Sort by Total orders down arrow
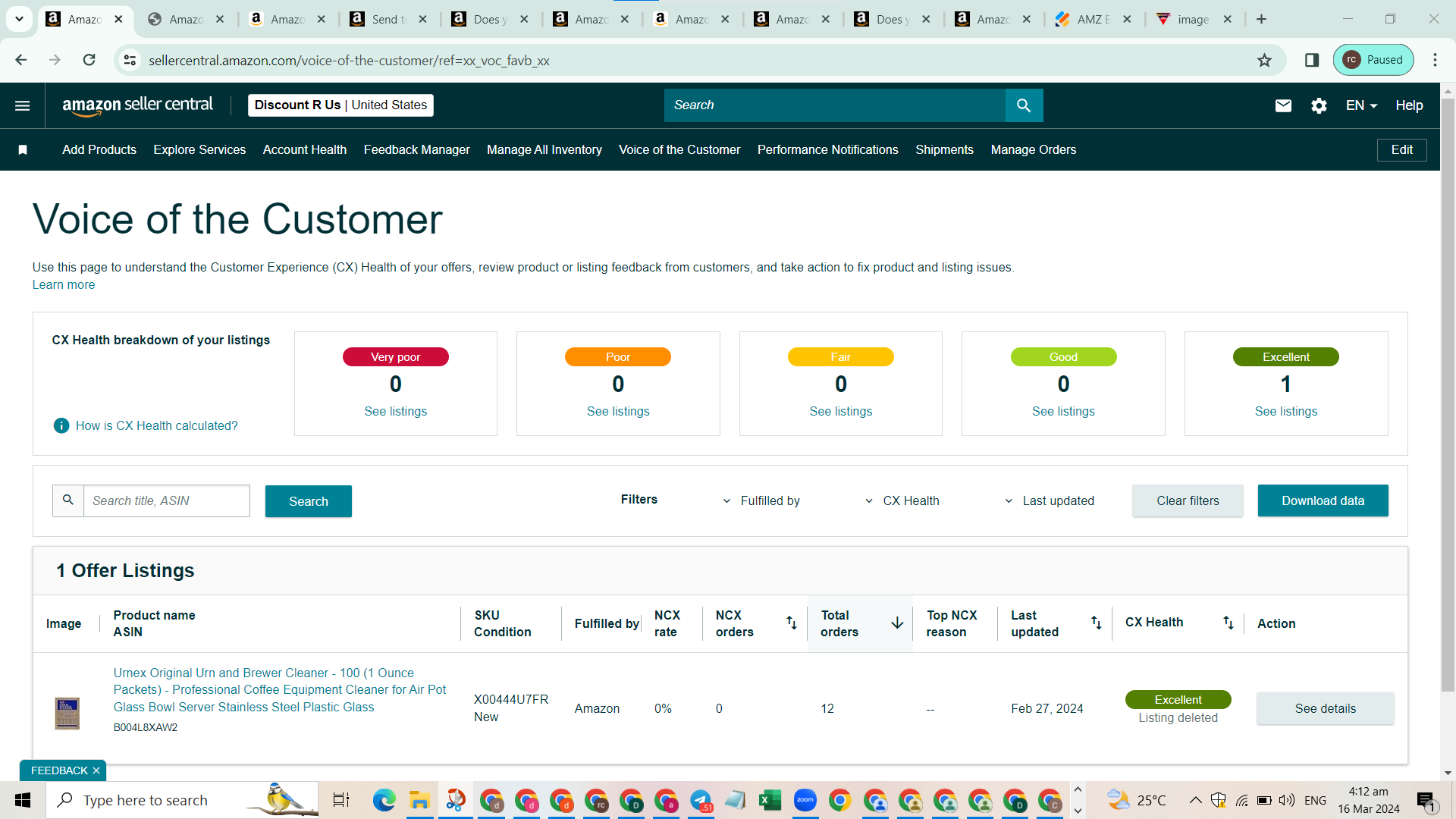This screenshot has height=819, width=1456. 897,623
